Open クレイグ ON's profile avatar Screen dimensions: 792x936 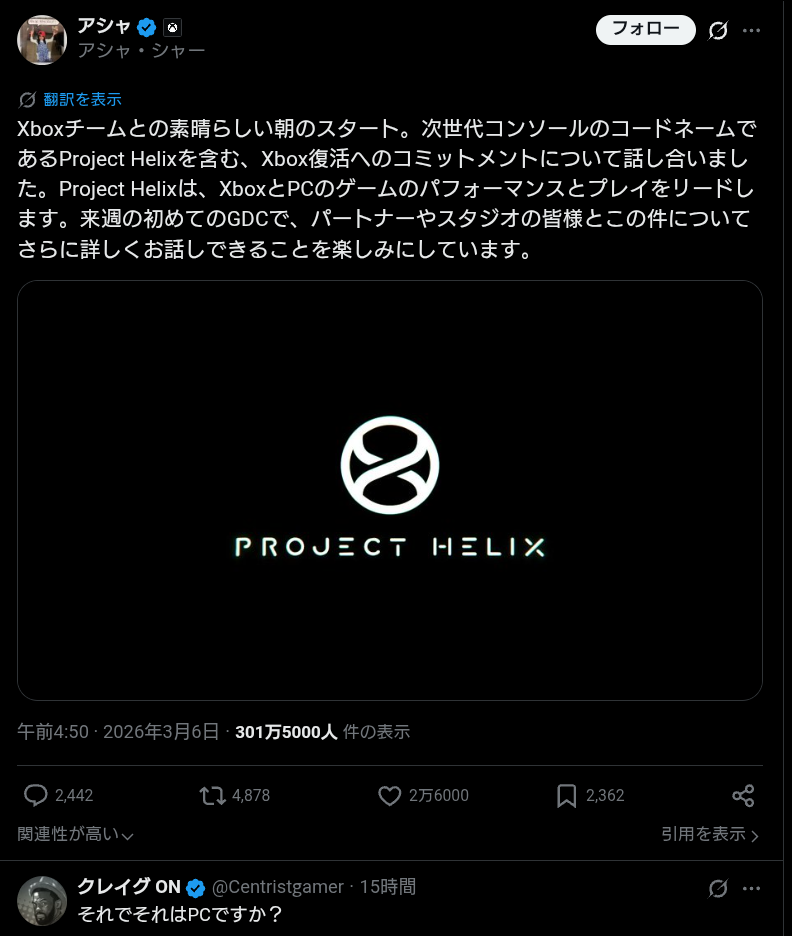click(42, 900)
